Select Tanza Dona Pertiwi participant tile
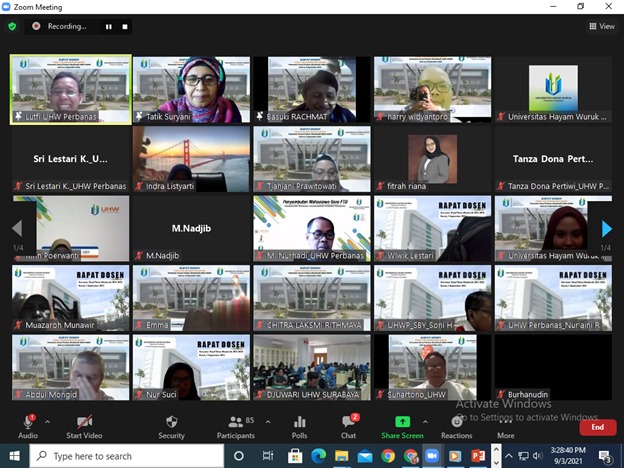Screen dimensions: 624x468 coord(553,159)
